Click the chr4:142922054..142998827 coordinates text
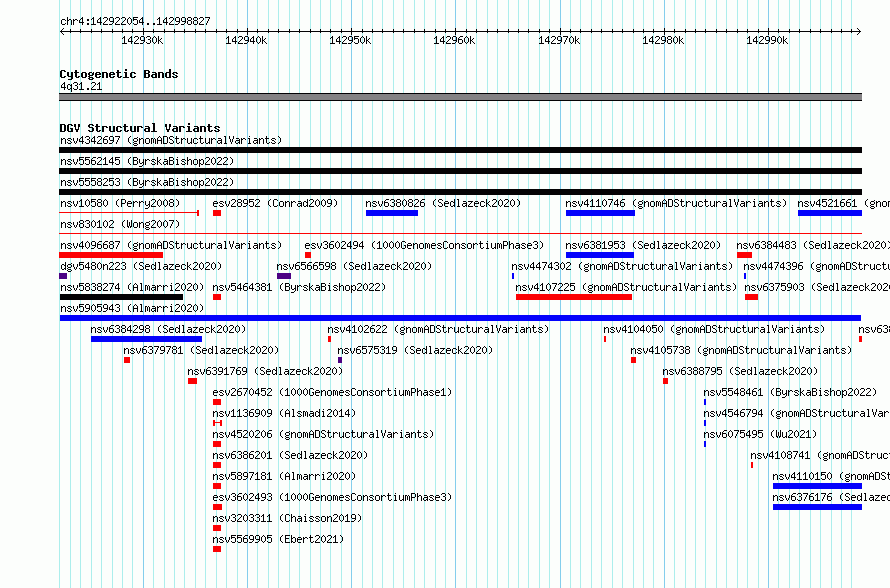The image size is (890, 588). pos(135,21)
